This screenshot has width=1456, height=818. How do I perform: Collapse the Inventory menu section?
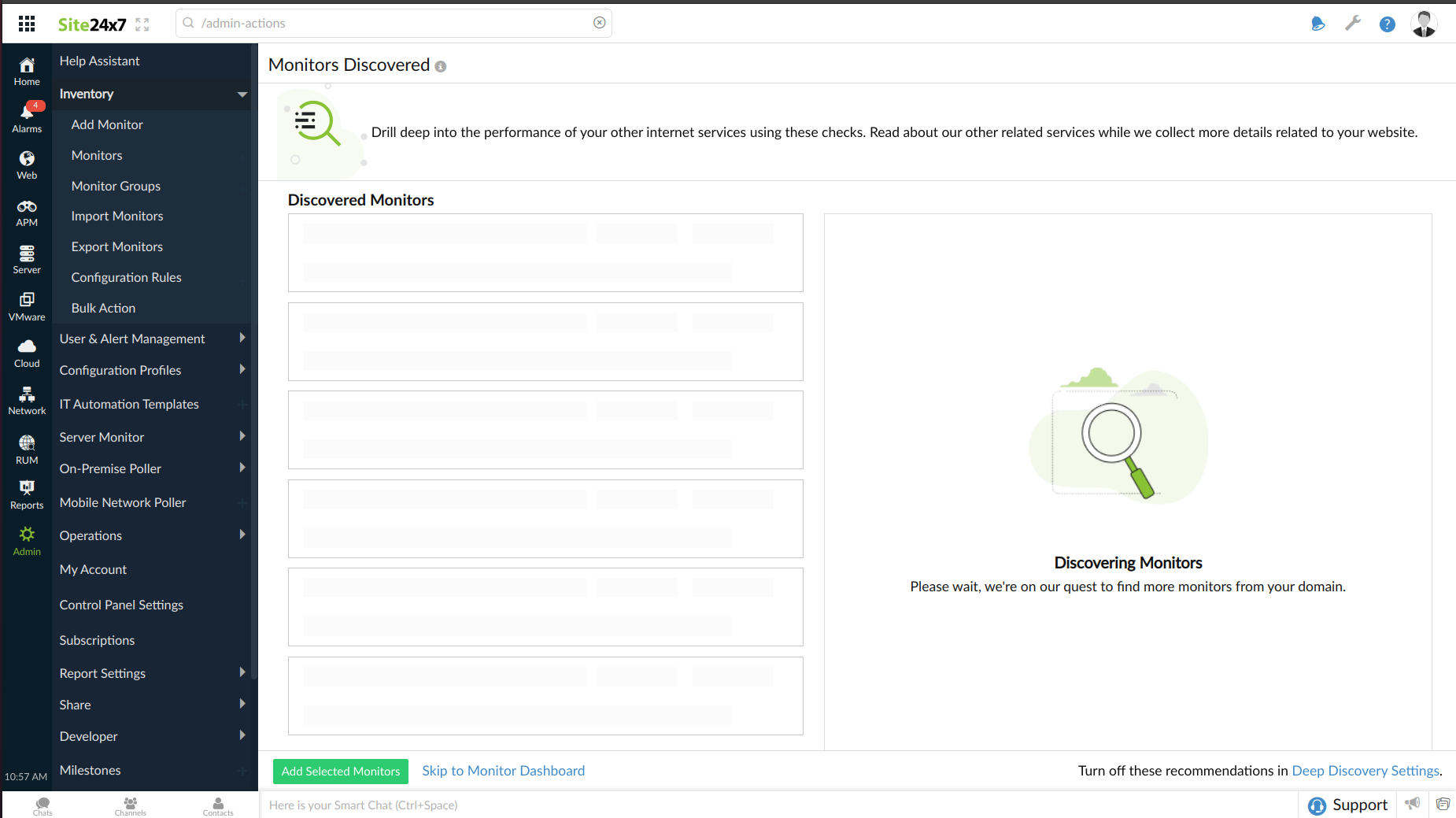click(242, 94)
